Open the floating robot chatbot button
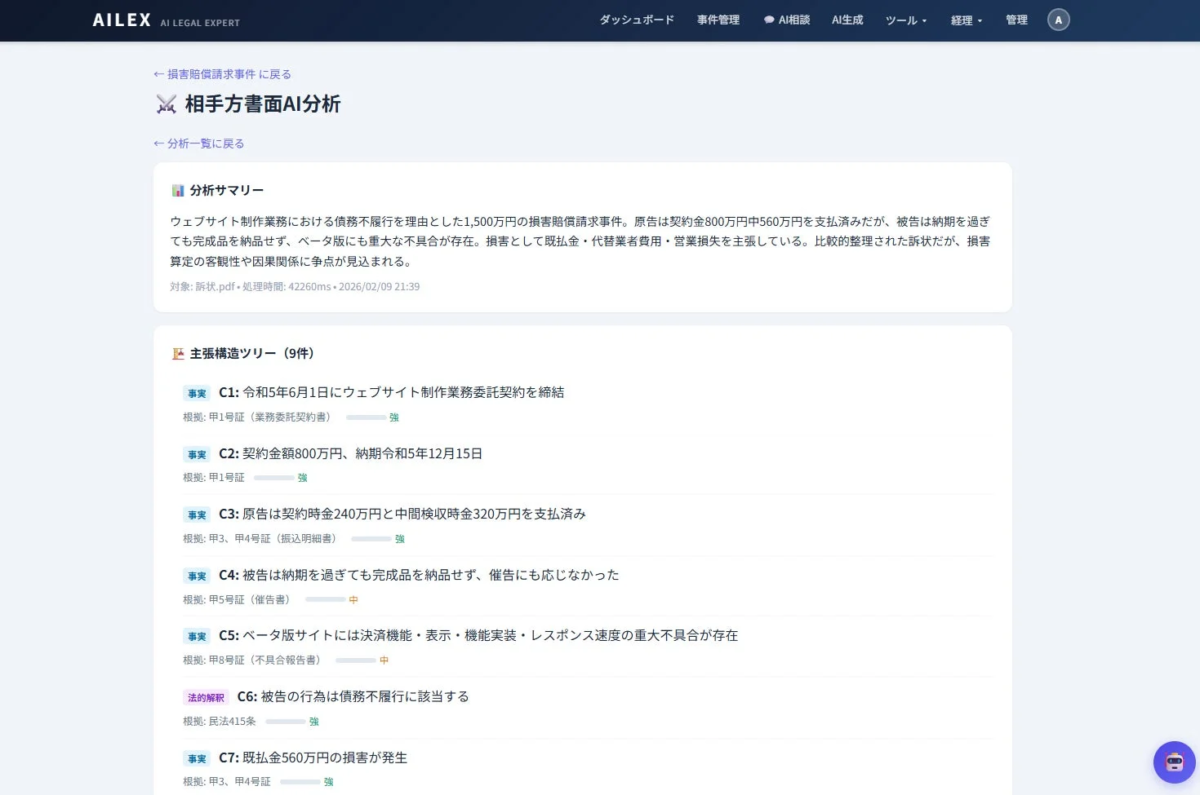The height and width of the screenshot is (795, 1200). click(x=1173, y=762)
